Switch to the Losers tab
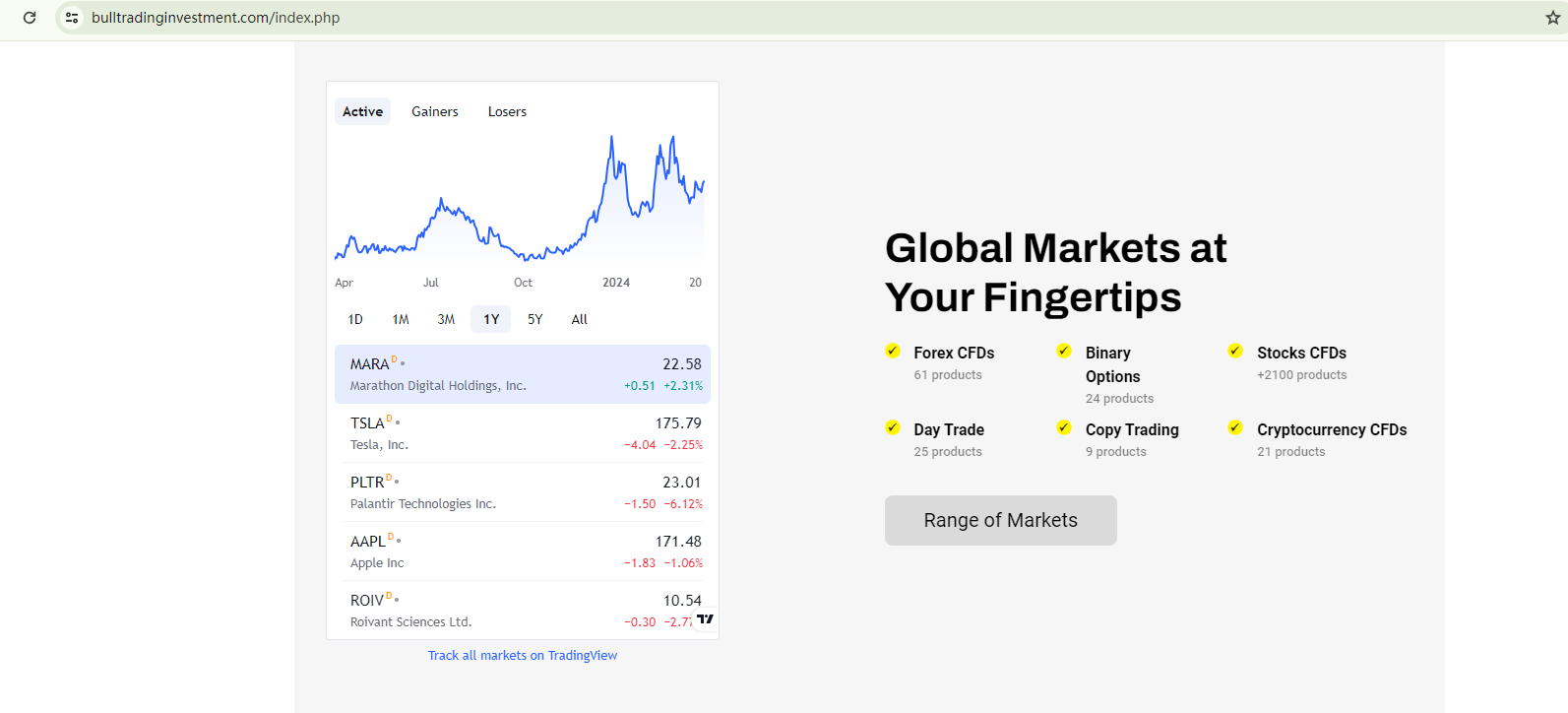The width and height of the screenshot is (1568, 713). tap(507, 111)
